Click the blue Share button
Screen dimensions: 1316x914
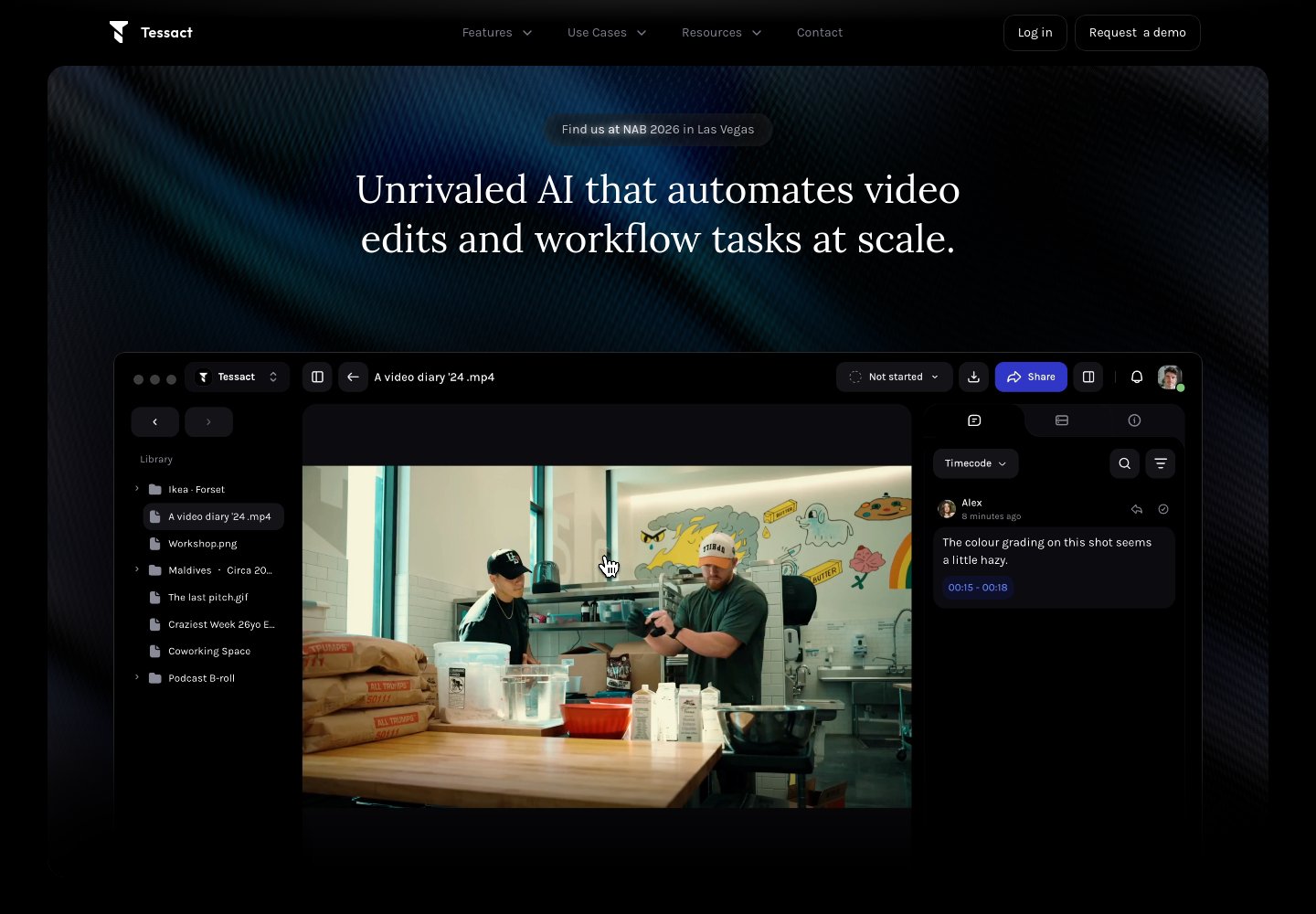[x=1031, y=377]
